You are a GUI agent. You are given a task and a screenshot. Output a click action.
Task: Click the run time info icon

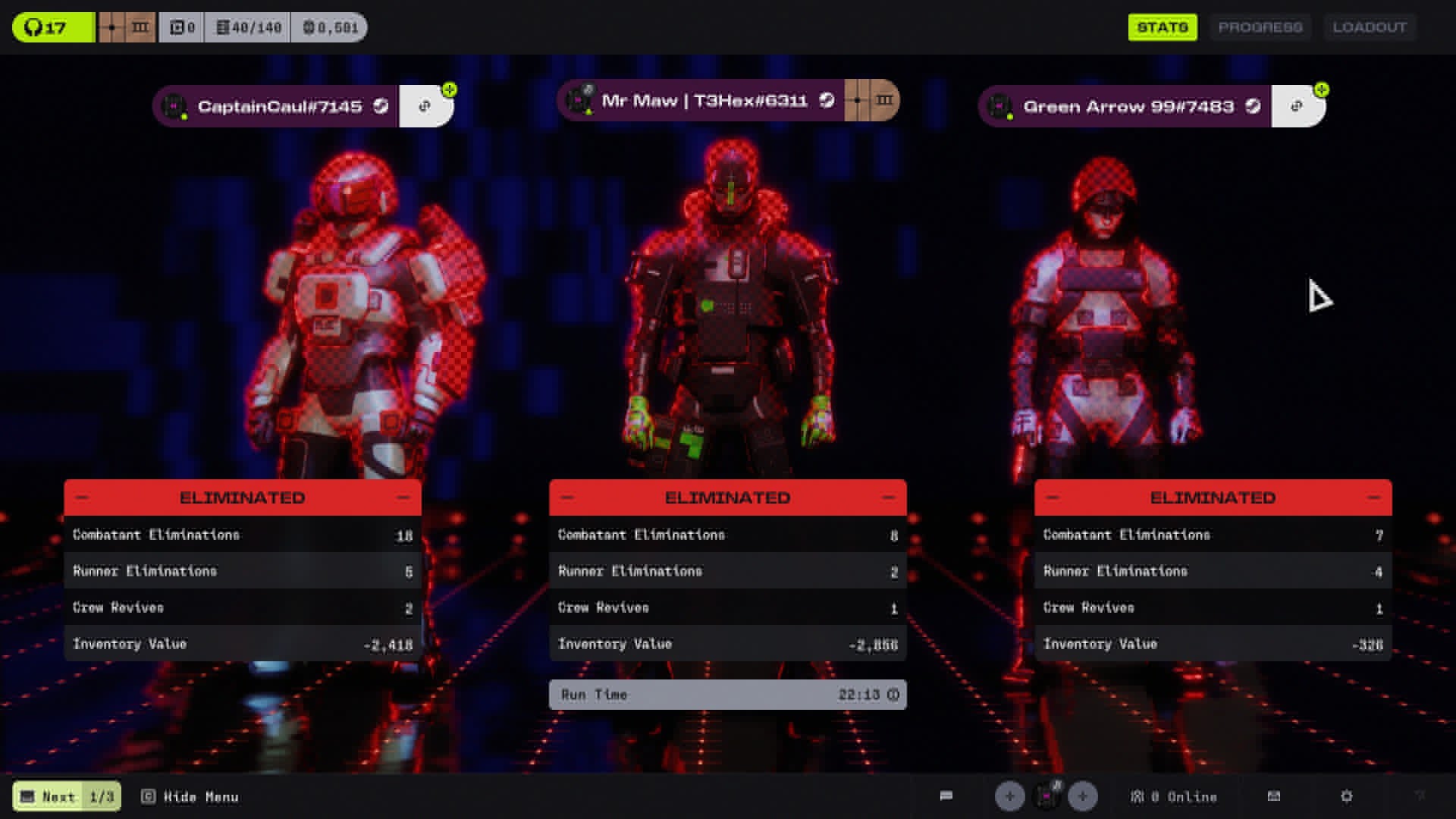(893, 695)
